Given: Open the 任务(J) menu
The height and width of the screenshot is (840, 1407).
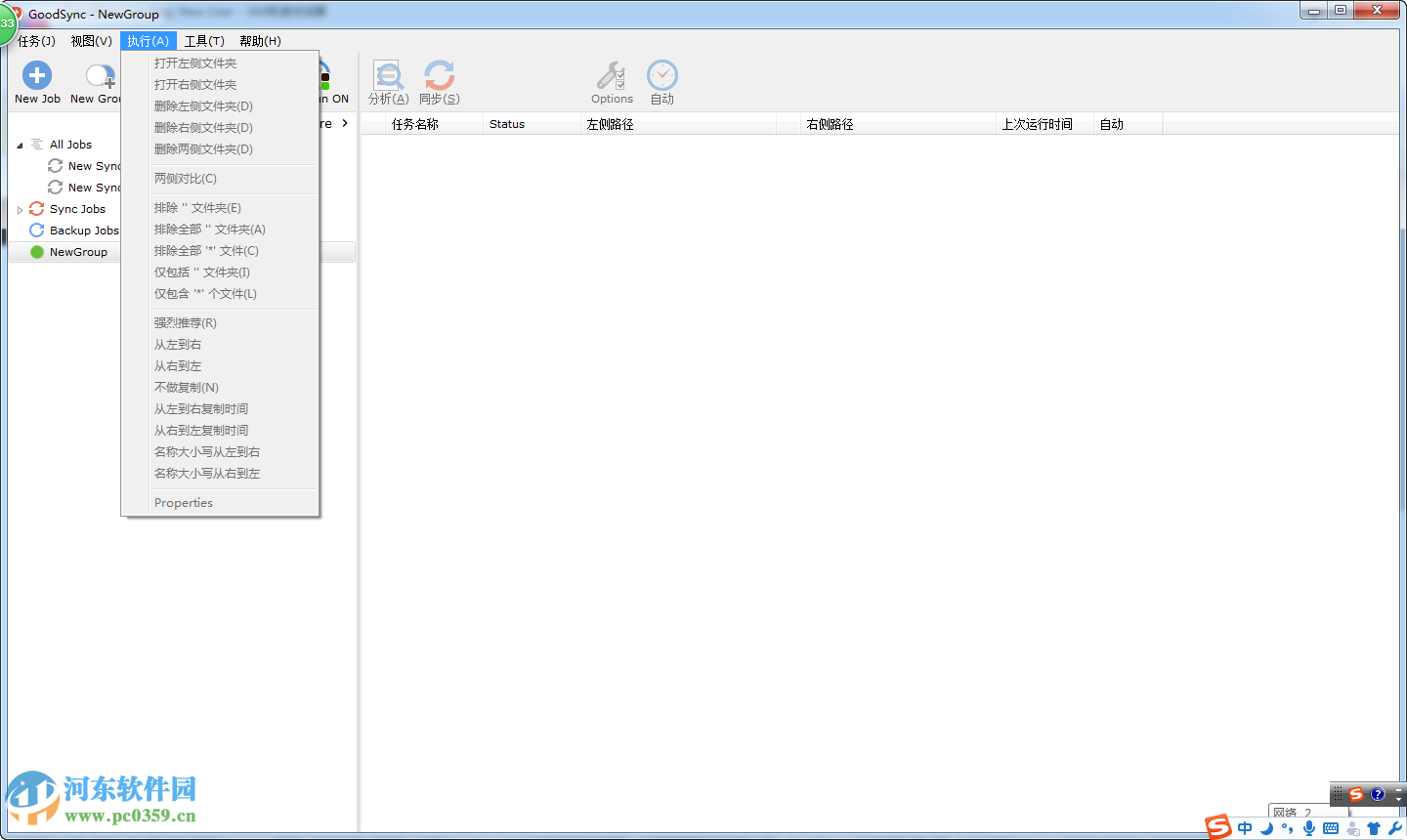Looking at the screenshot, I should point(36,41).
